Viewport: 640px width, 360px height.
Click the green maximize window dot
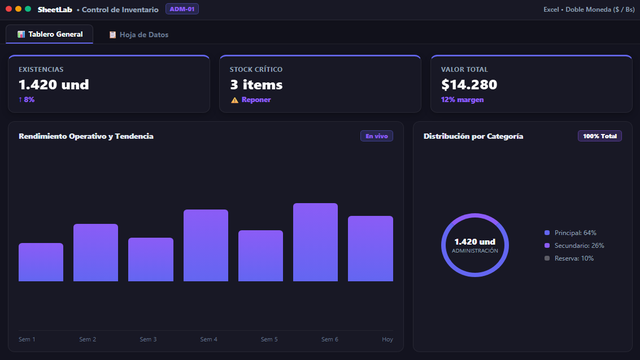[x=28, y=9]
